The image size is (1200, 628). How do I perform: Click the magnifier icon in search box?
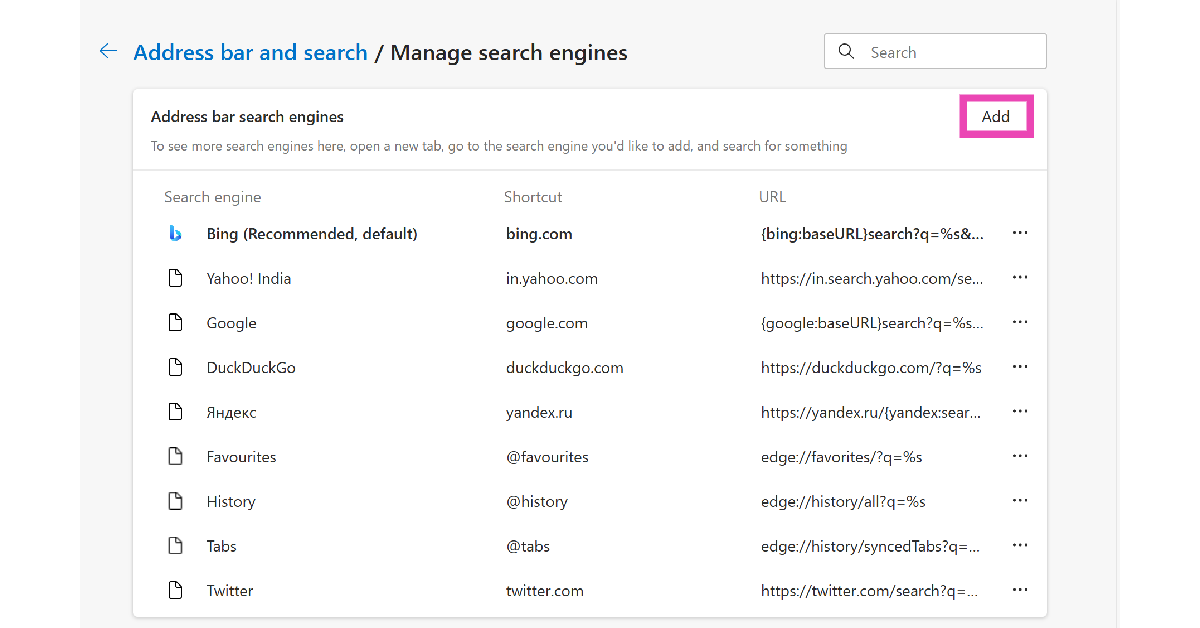[847, 52]
